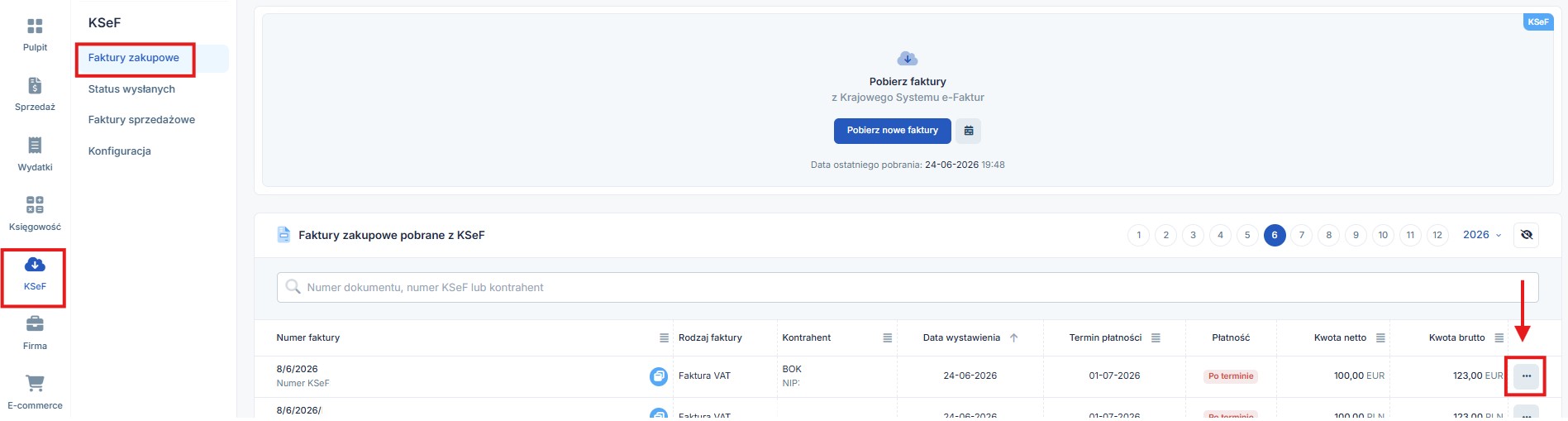The height and width of the screenshot is (421, 1568).
Task: Click the 123,00 EUR gross amount
Action: click(1478, 376)
